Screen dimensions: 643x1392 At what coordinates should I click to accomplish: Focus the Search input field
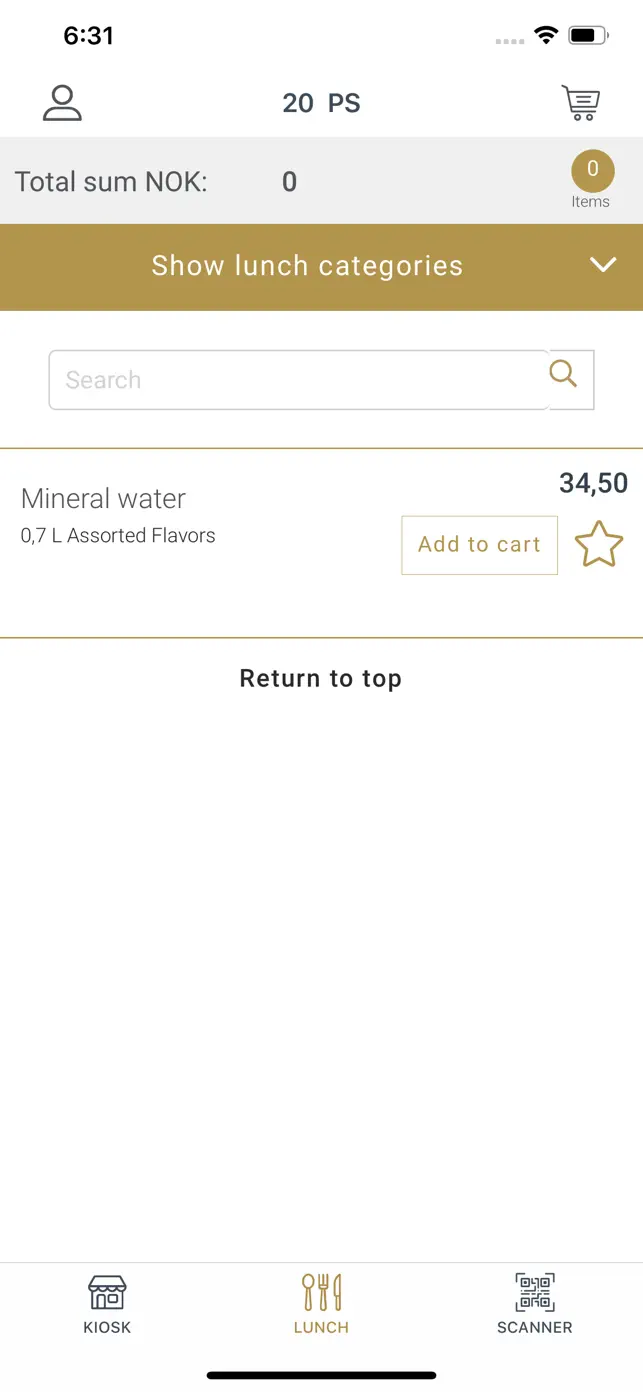point(298,380)
